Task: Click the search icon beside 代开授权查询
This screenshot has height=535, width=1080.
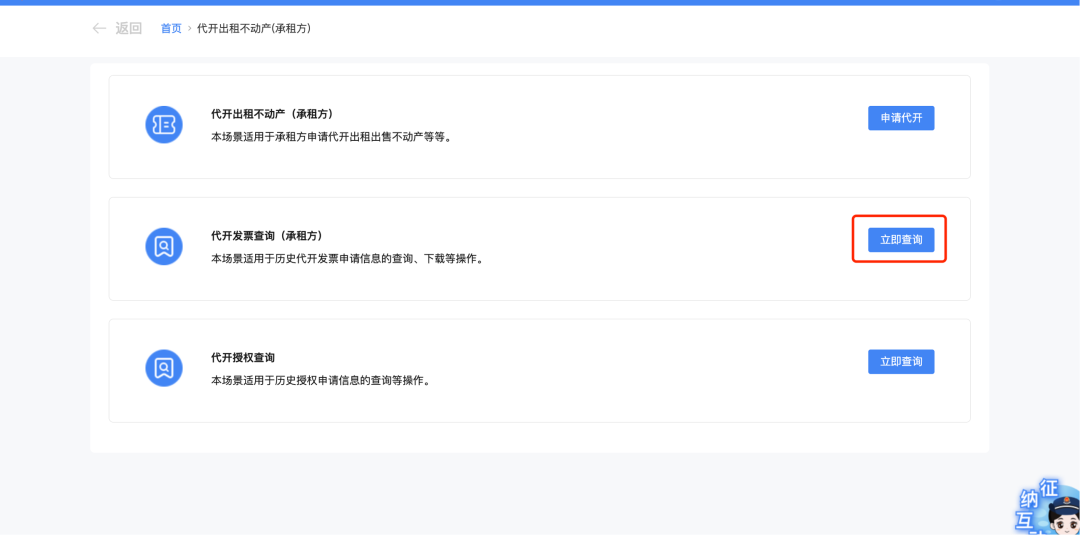Action: coord(164,368)
